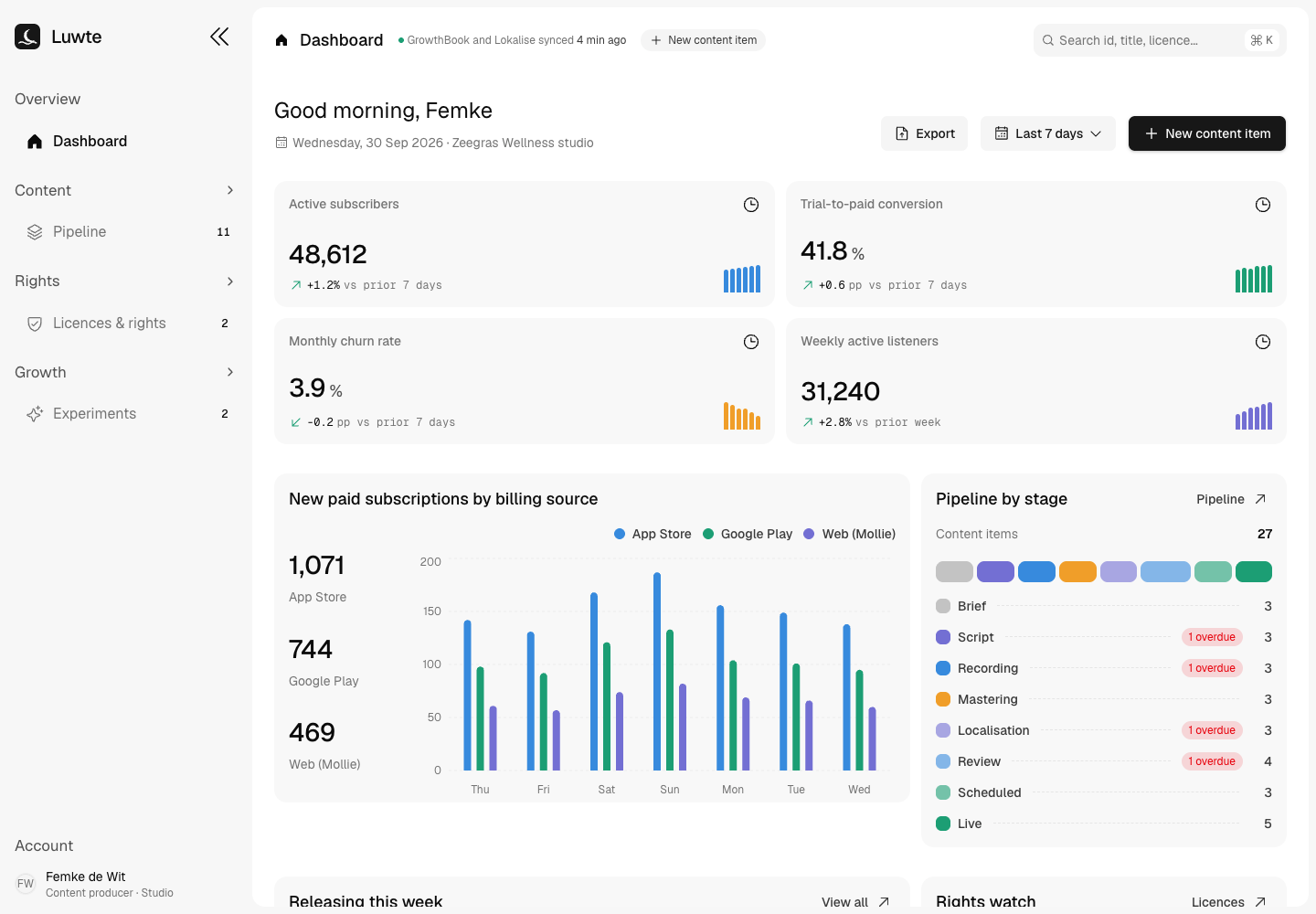The width and height of the screenshot is (1316, 914).
Task: Click clock icon on Trial-to-paid conversion card
Action: pyautogui.click(x=1263, y=205)
